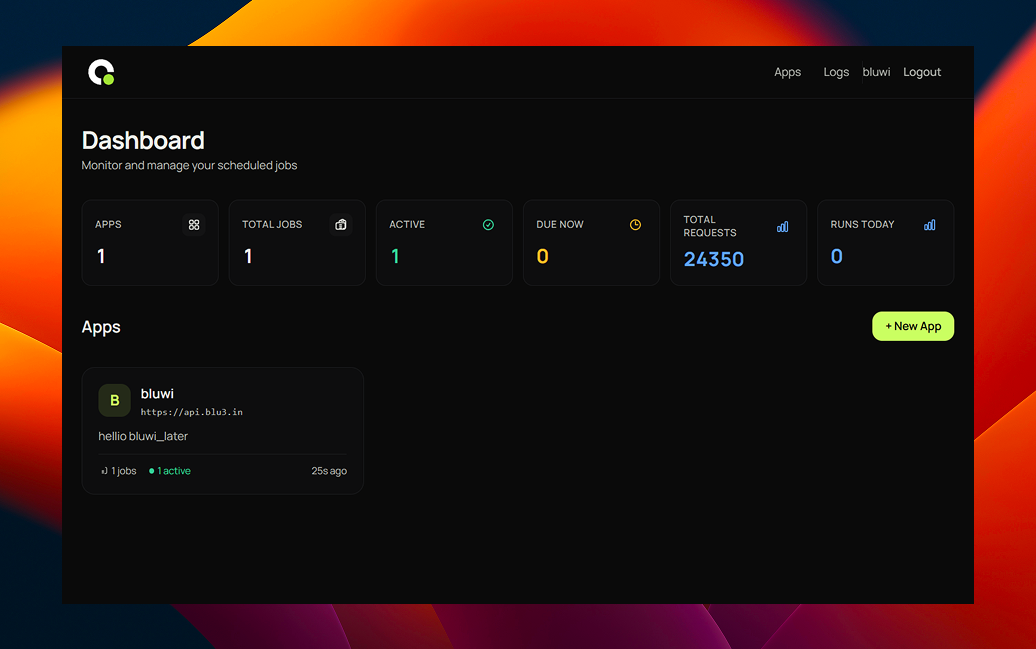Click the app logo in the header

click(101, 72)
